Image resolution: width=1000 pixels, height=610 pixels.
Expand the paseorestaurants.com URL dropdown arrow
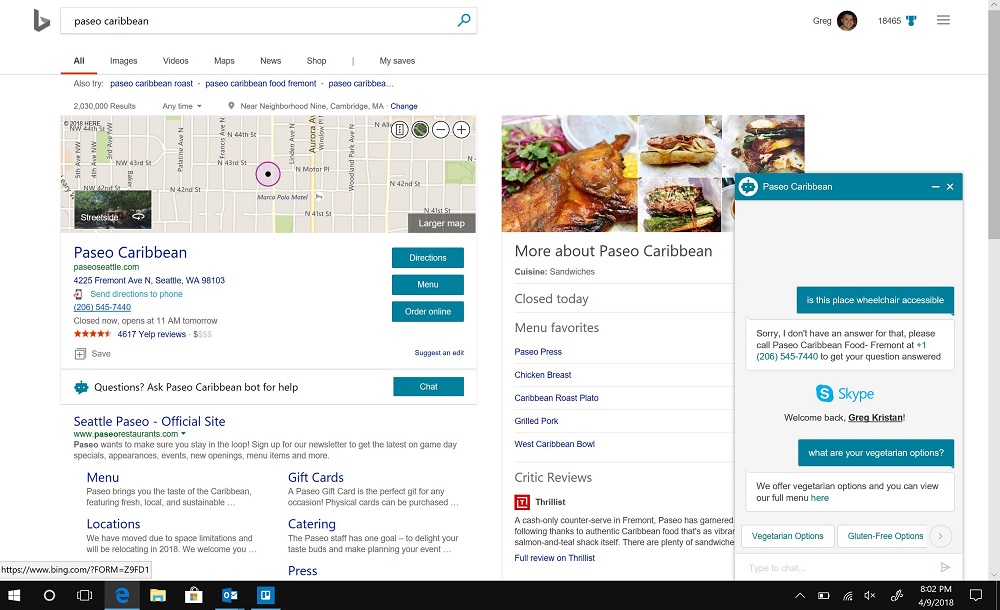183,434
